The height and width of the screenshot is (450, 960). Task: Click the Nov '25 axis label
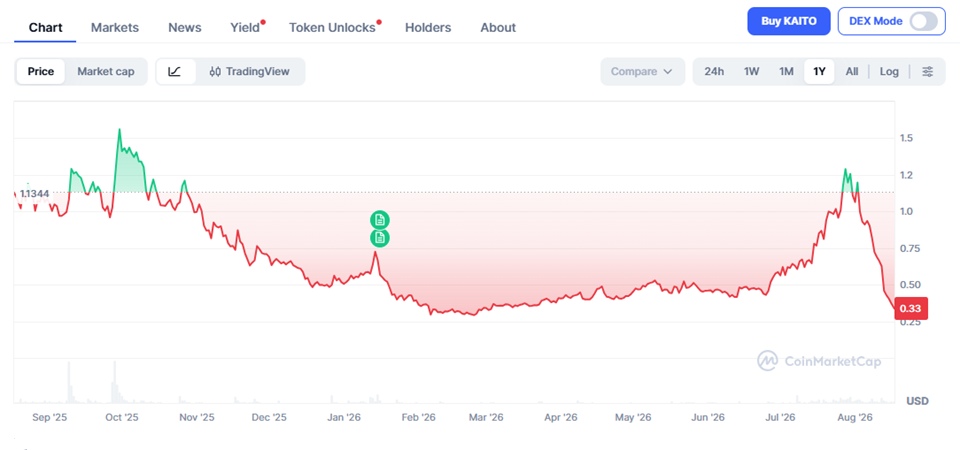pos(197,418)
